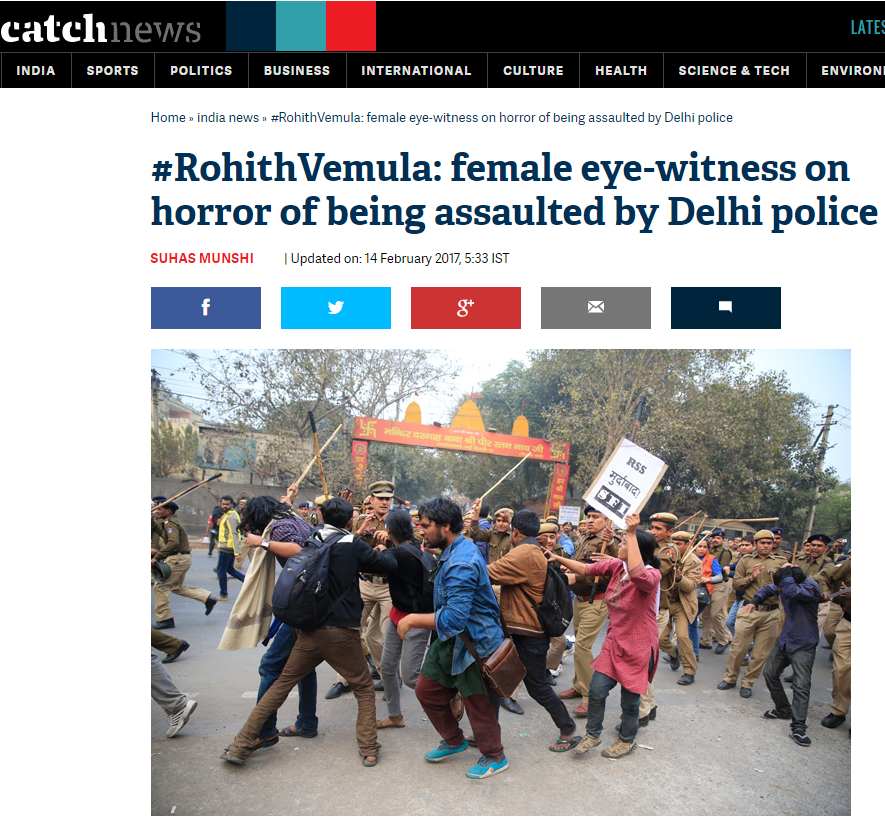Email the article using envelope icon

coord(595,308)
